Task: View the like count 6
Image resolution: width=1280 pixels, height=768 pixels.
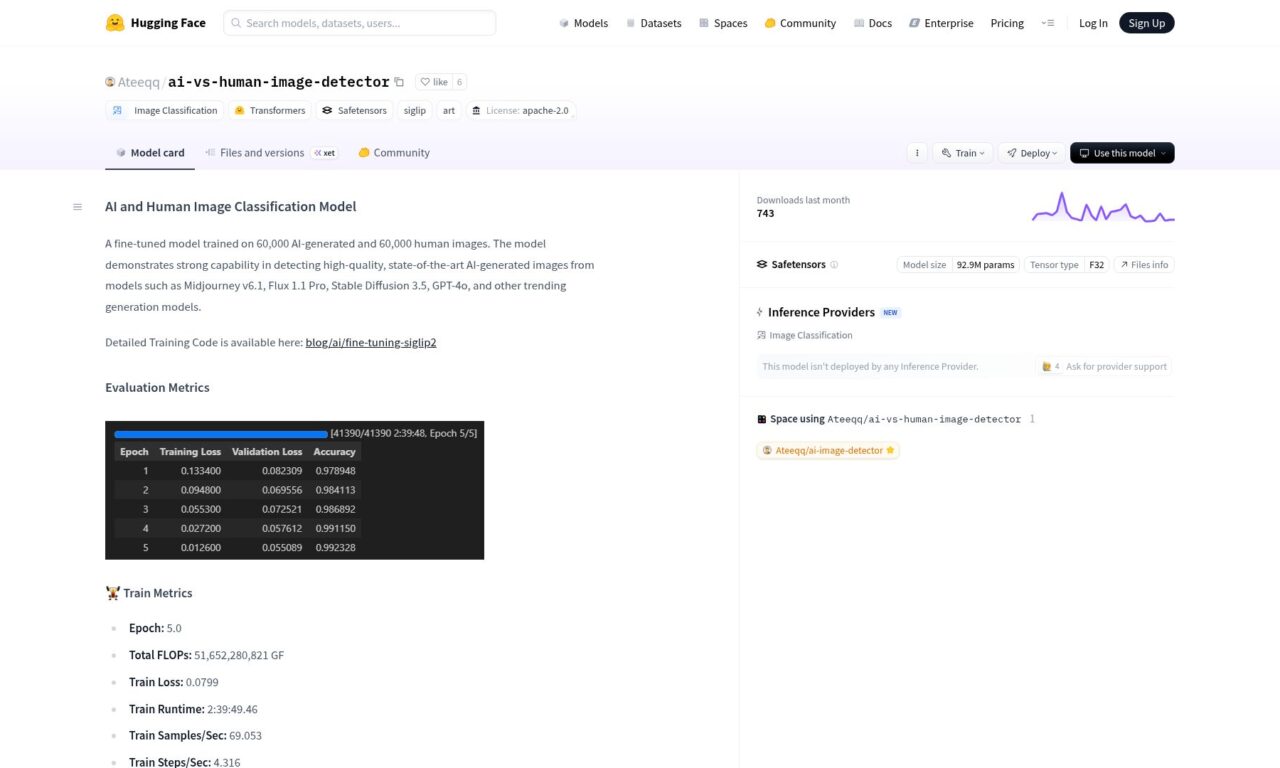Action: coord(459,82)
